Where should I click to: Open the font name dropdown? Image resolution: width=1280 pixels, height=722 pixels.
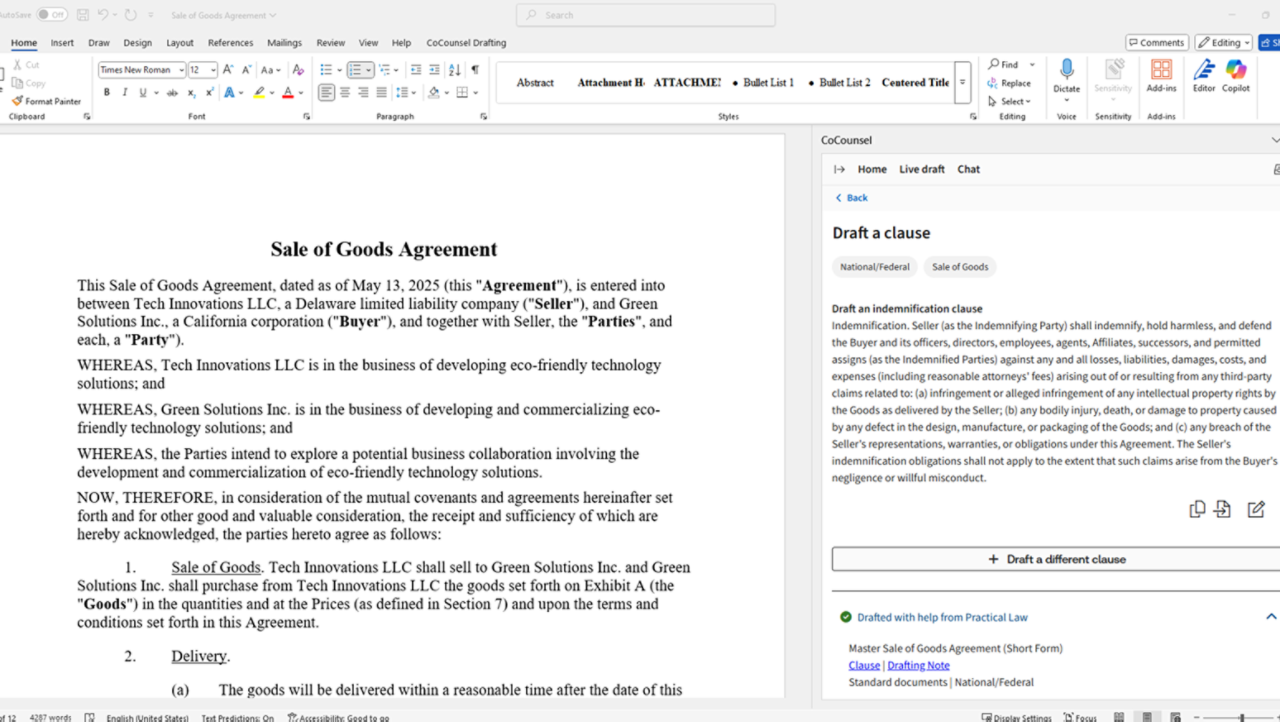(x=181, y=70)
